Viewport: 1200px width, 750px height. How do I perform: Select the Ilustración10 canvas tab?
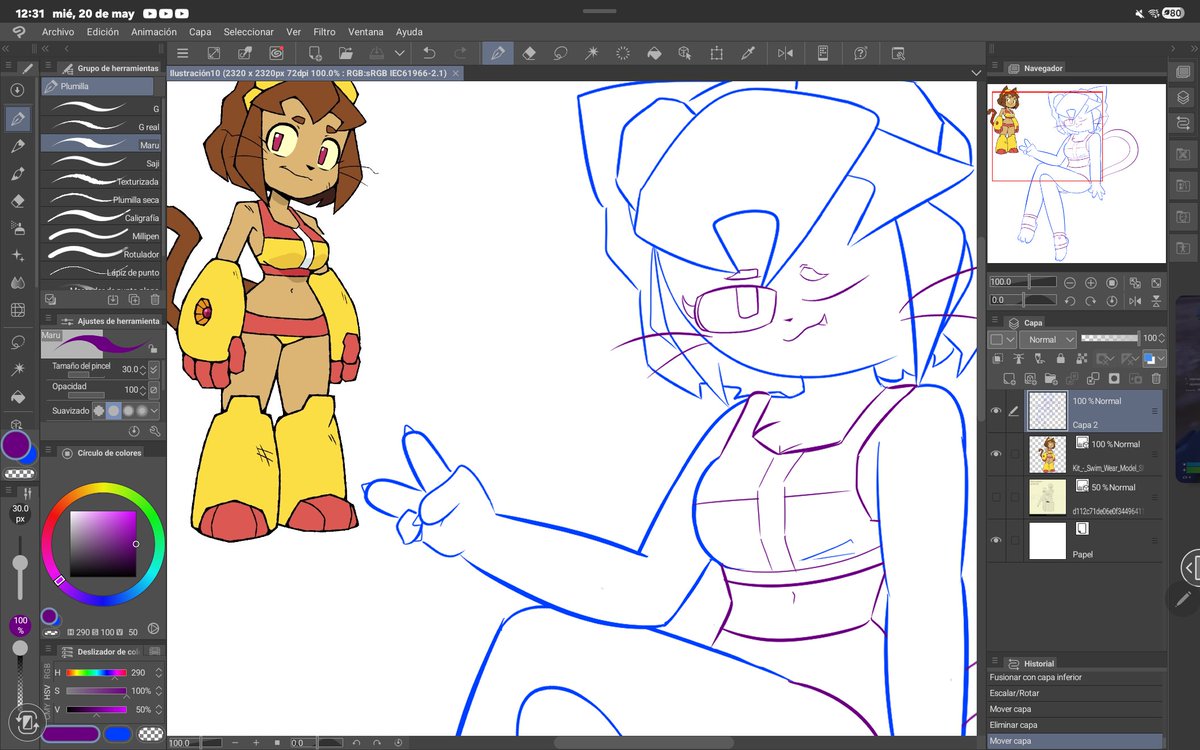(x=314, y=73)
